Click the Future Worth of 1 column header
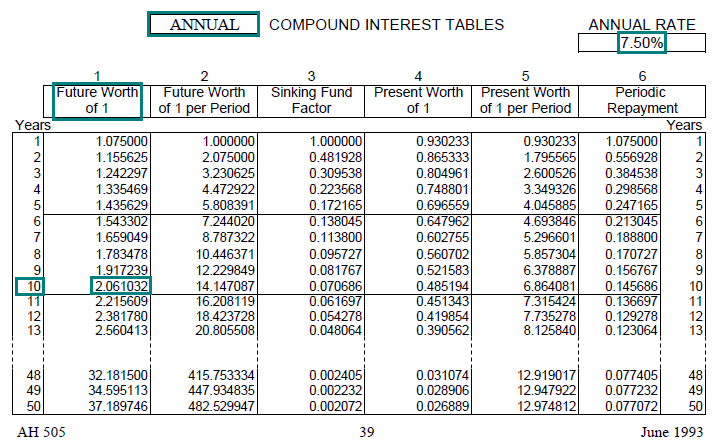716x442 pixels. pos(96,100)
